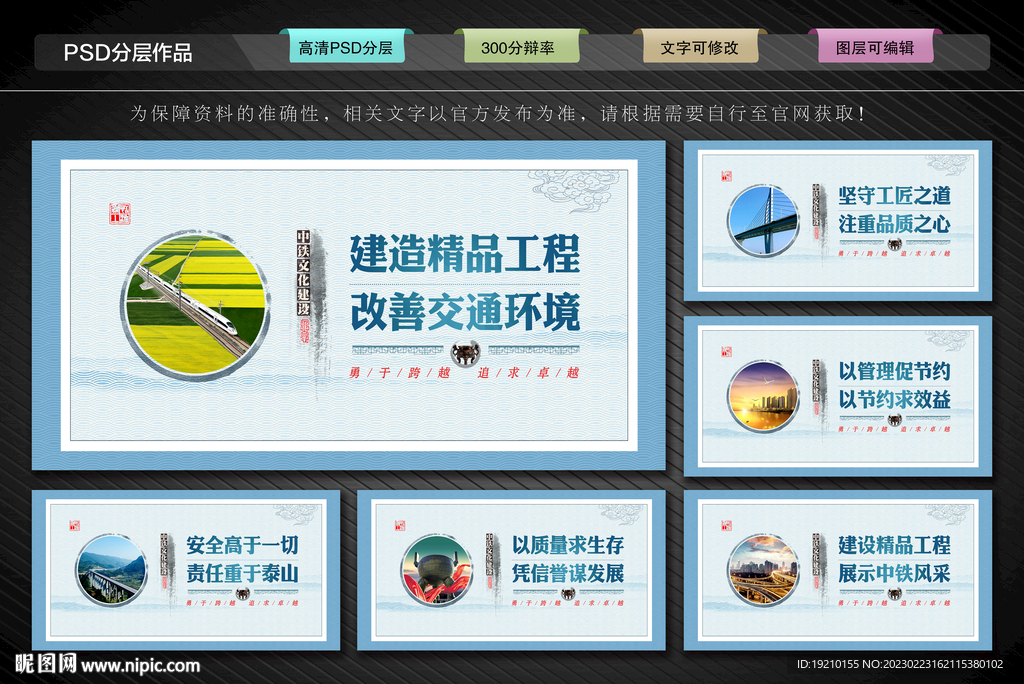Select the beetle sculpture emblem on quality poster

[438, 566]
